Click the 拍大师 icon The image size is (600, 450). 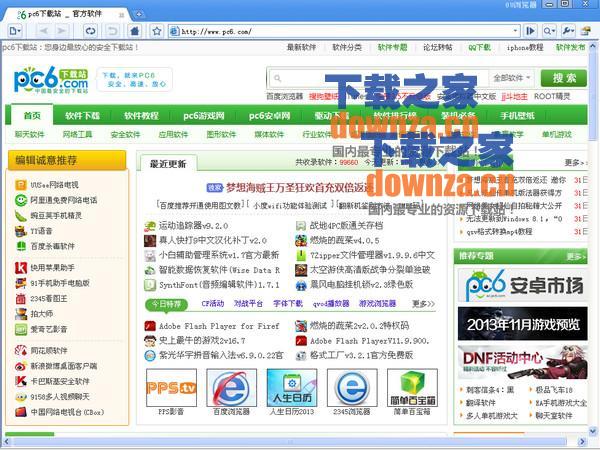tap(21, 314)
